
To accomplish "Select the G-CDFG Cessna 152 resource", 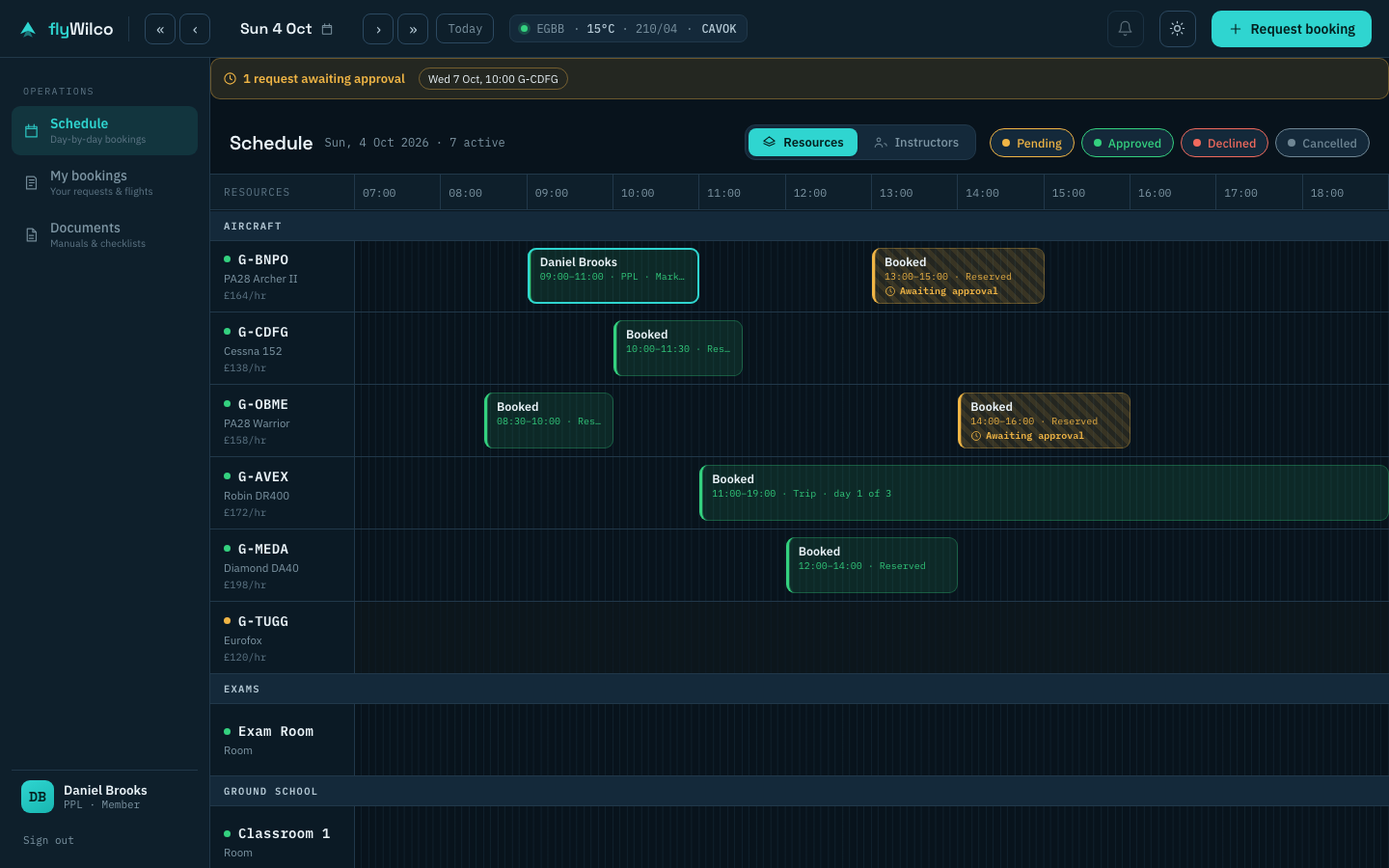I will [282, 348].
